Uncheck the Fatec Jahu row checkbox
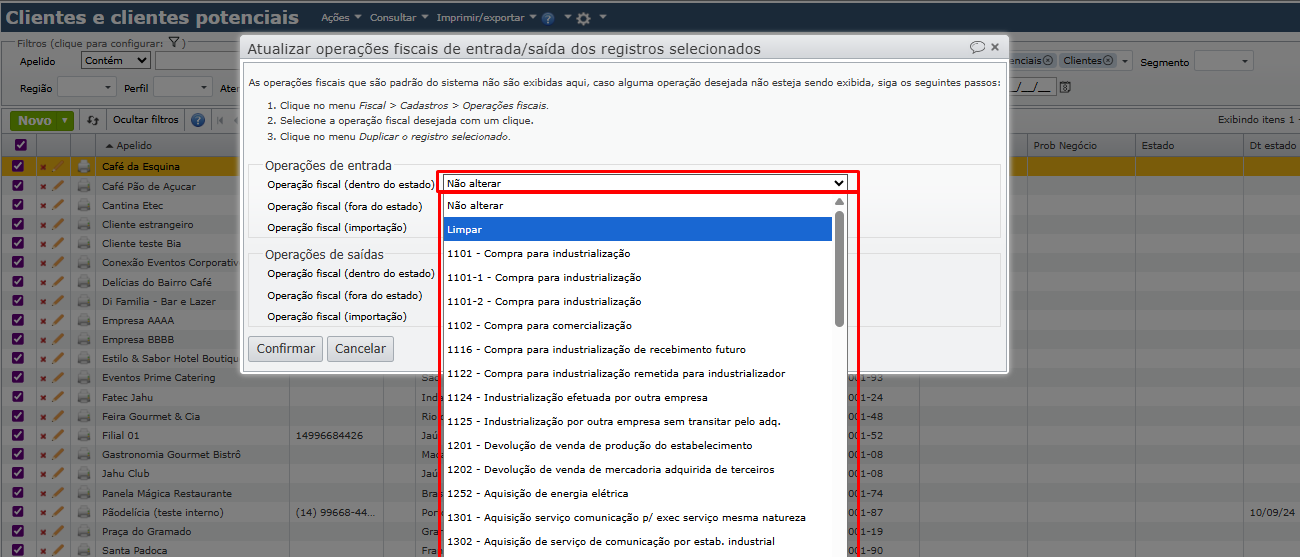The height and width of the screenshot is (557, 1300). 19,397
